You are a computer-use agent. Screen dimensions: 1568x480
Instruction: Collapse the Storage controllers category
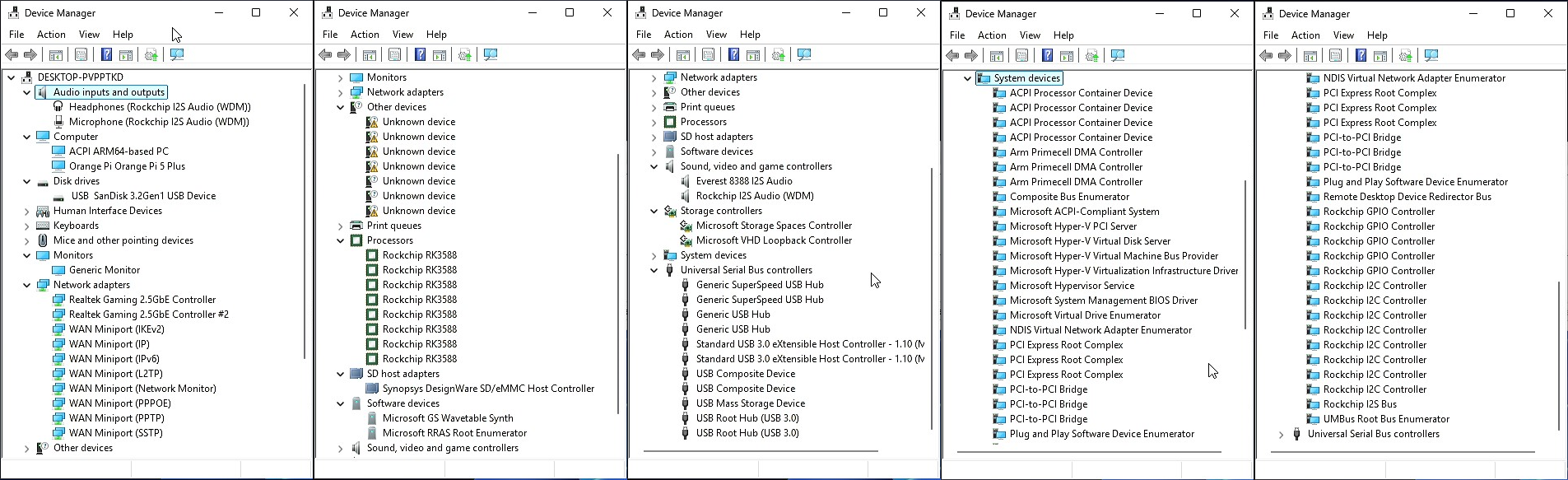pos(654,212)
